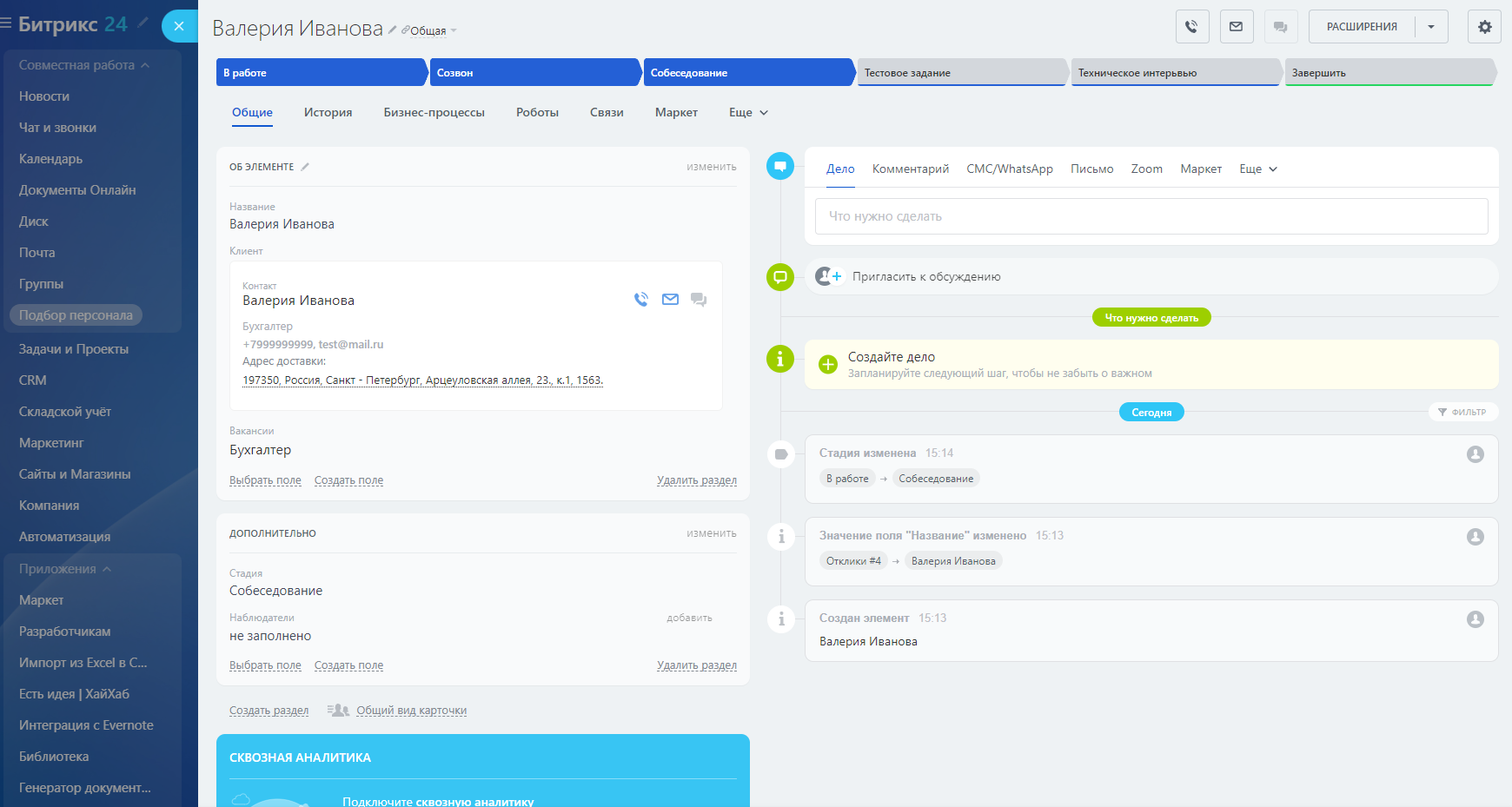Collapse the Приложения sidebar section
1512x807 pixels.
pyautogui.click(x=107, y=569)
